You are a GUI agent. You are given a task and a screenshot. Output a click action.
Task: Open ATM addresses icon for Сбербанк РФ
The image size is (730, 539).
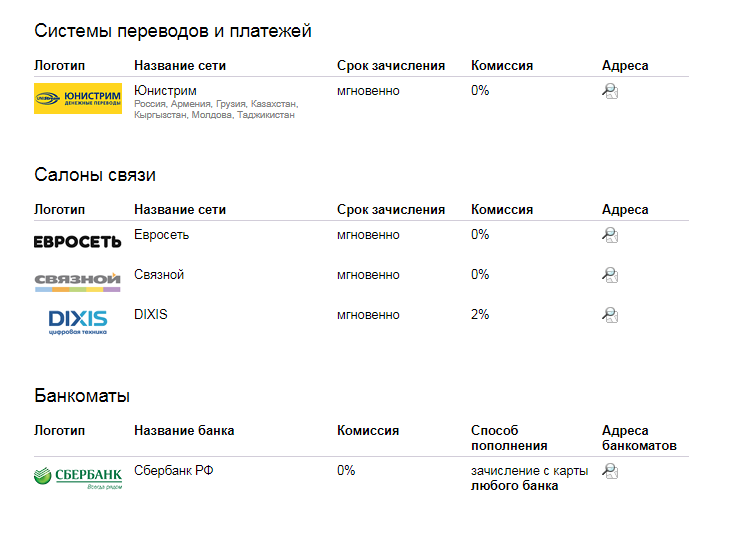(610, 471)
